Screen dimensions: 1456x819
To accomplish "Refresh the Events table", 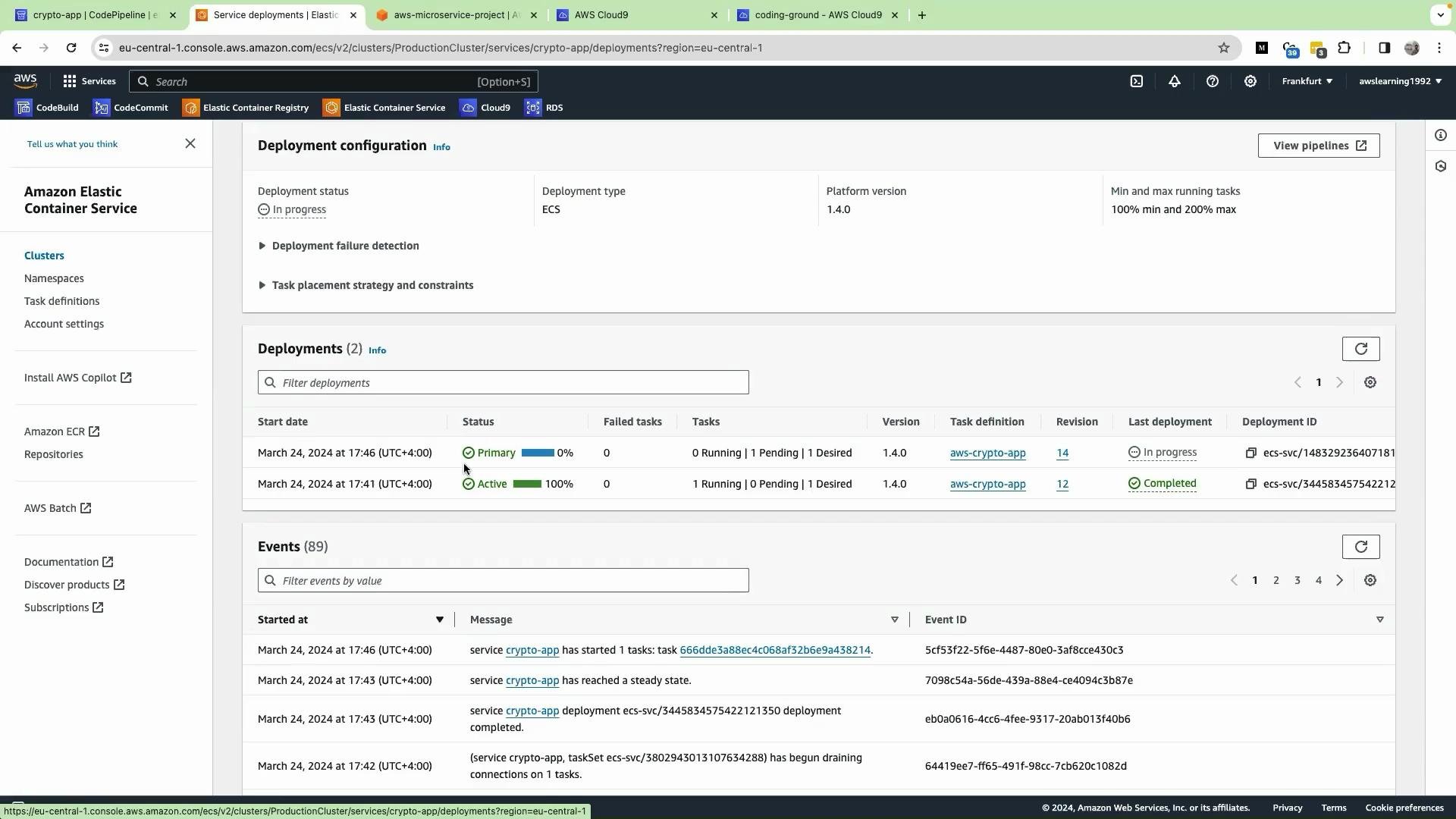I will pyautogui.click(x=1361, y=547).
